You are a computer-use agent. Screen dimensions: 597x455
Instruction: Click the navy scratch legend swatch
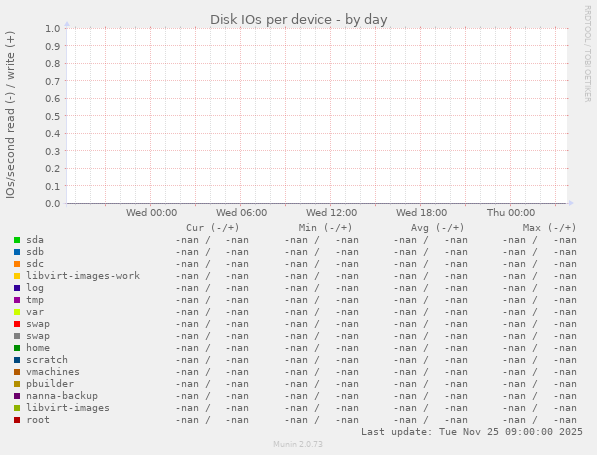pos(17,360)
